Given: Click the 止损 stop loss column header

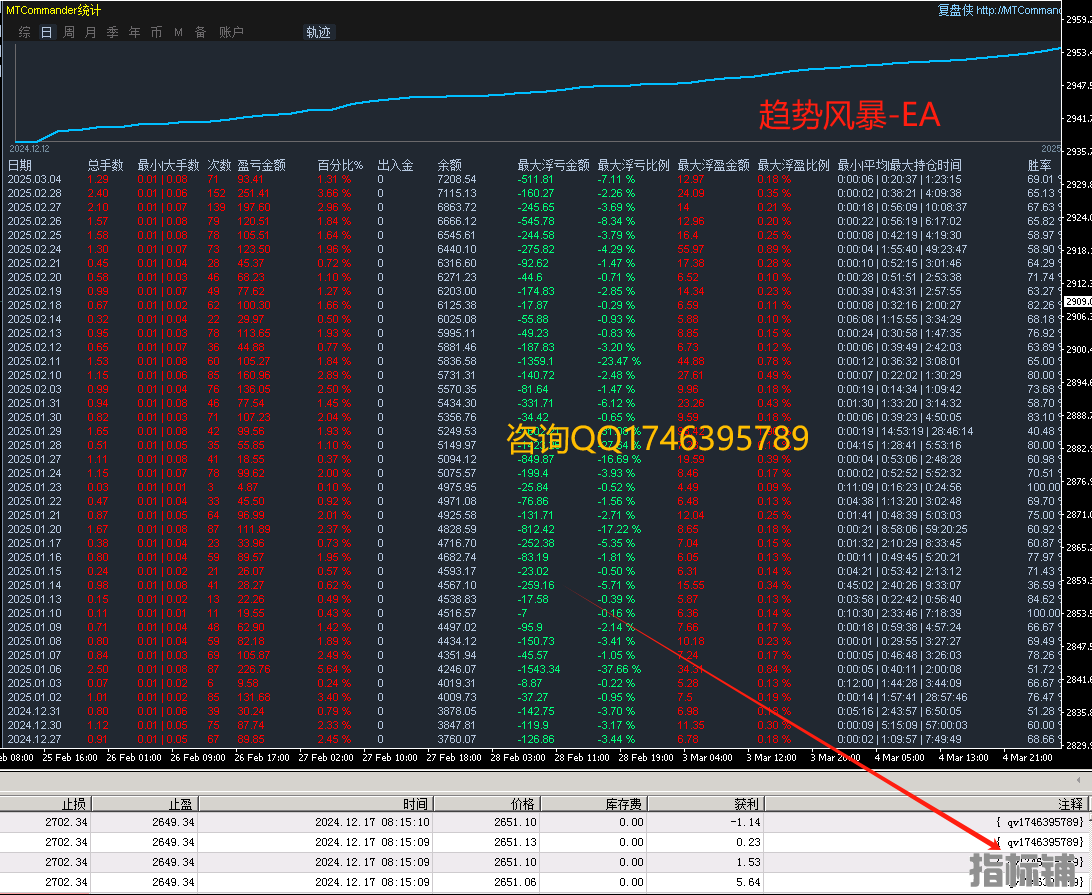Looking at the screenshot, I should 74,803.
